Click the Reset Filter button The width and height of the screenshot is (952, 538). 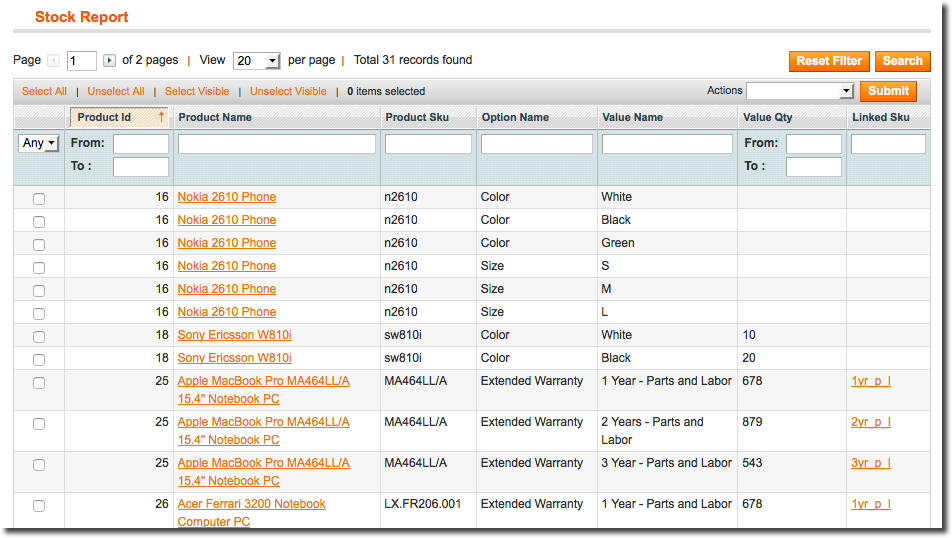point(829,61)
